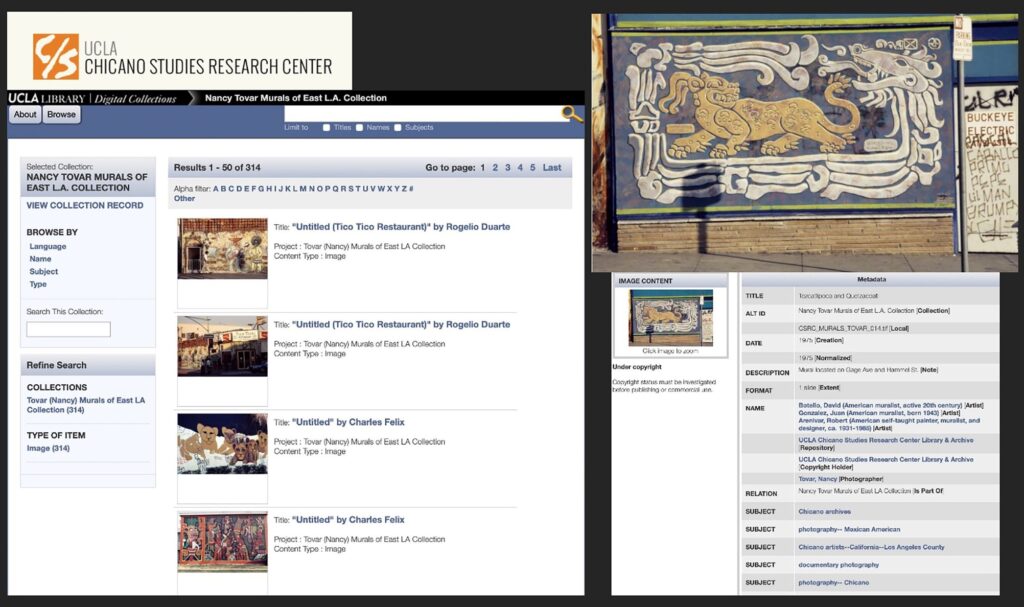Open the Arenivar, Robert artist link

click(889, 424)
